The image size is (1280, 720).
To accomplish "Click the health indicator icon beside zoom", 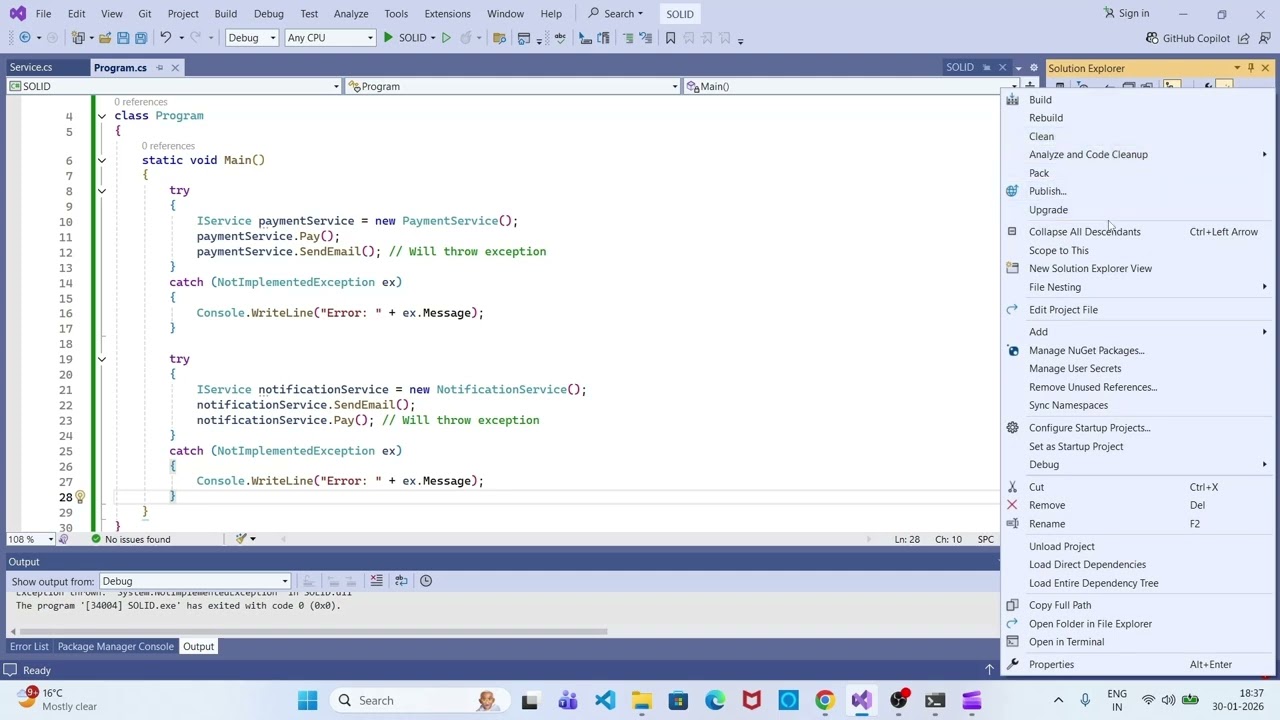I will 64,539.
